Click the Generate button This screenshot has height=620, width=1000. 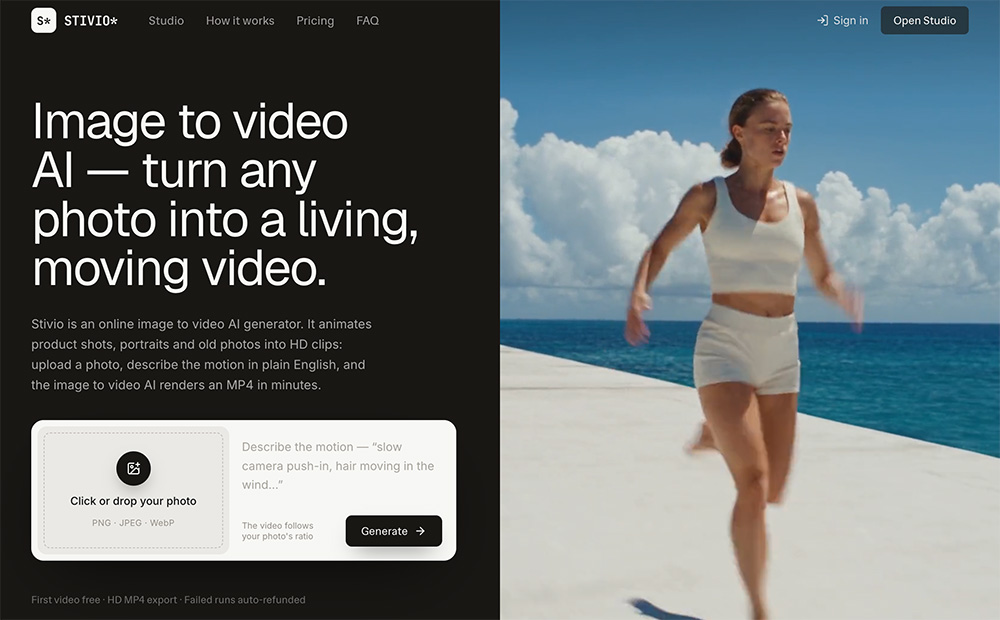[x=393, y=531]
